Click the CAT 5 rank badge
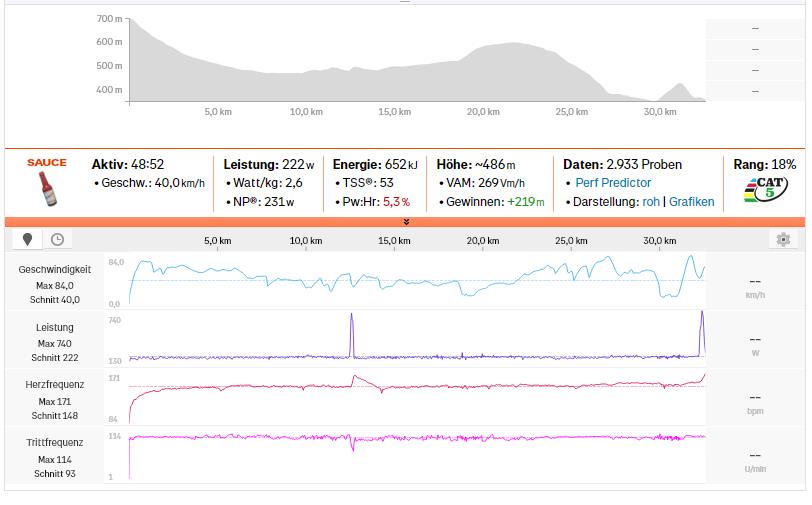 [x=767, y=190]
